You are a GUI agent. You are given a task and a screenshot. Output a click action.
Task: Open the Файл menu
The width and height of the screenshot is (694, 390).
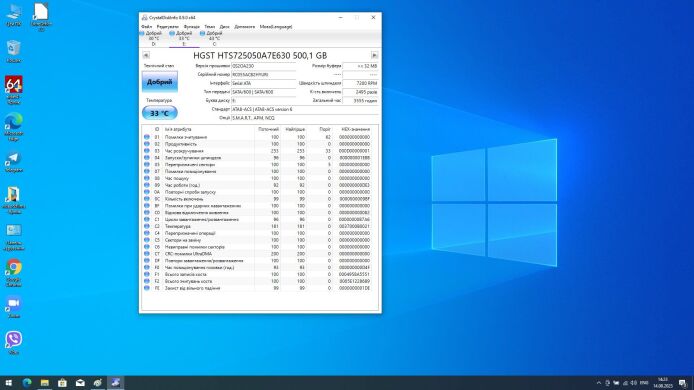coord(147,27)
